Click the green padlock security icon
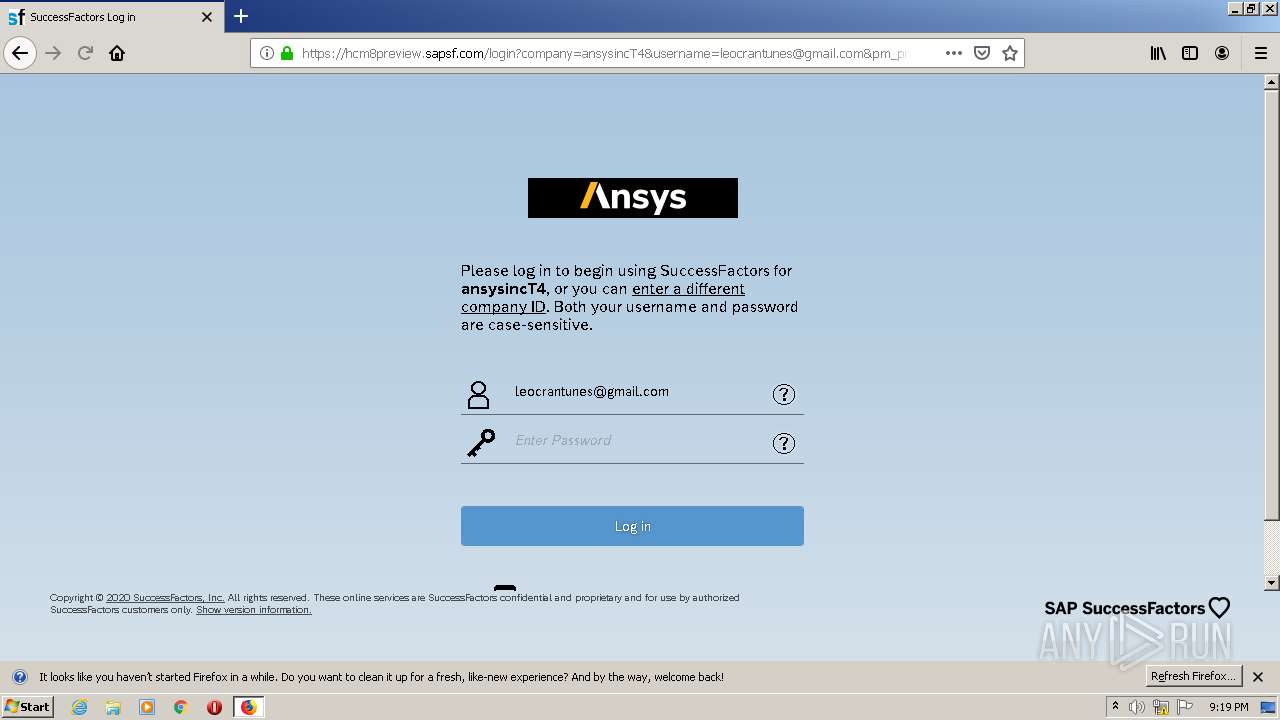This screenshot has width=1280, height=720. (x=287, y=53)
